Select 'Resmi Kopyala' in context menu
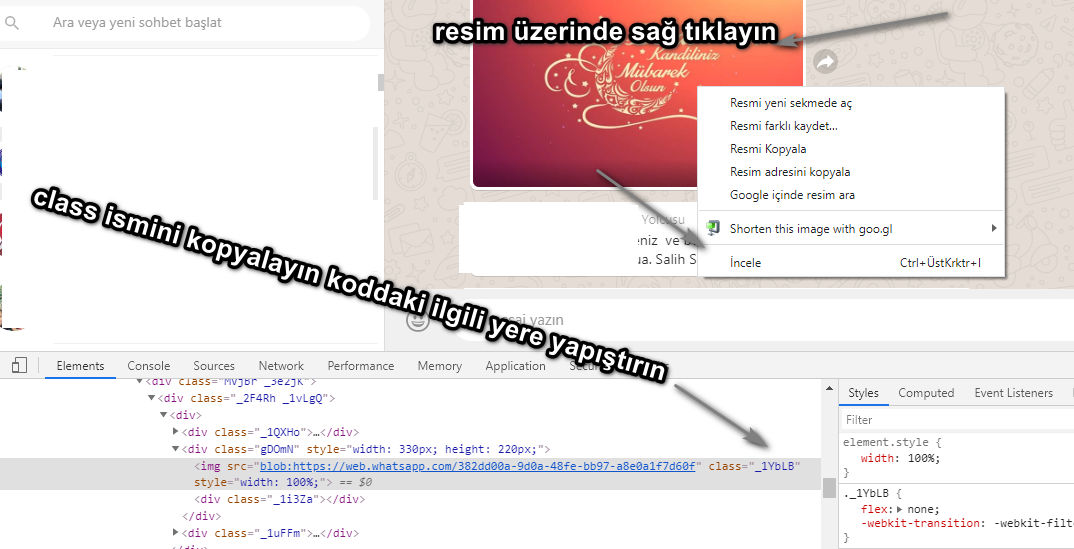Image resolution: width=1074 pixels, height=549 pixels. (x=768, y=149)
